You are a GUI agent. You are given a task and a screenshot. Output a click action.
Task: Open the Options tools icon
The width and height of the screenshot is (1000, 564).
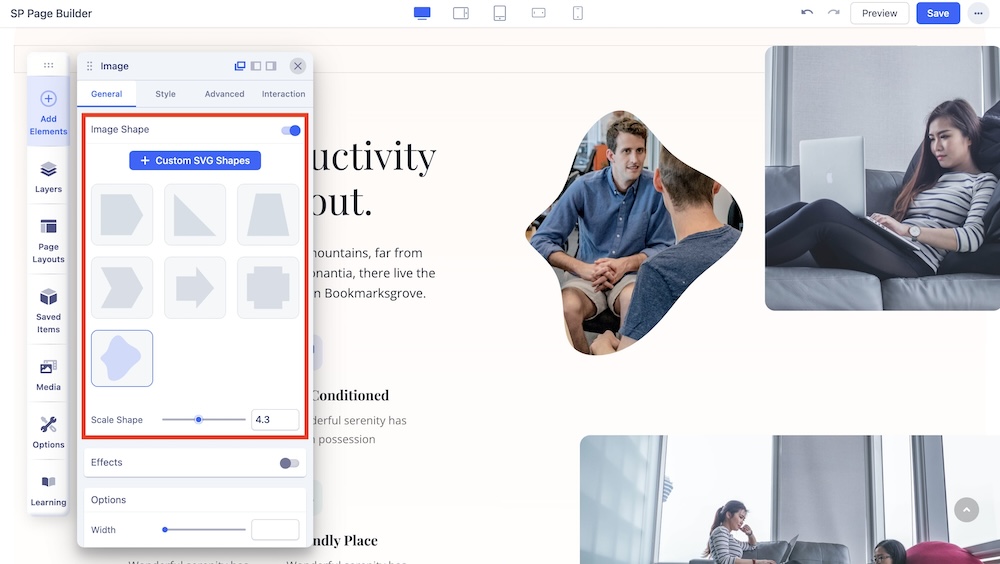pyautogui.click(x=48, y=425)
